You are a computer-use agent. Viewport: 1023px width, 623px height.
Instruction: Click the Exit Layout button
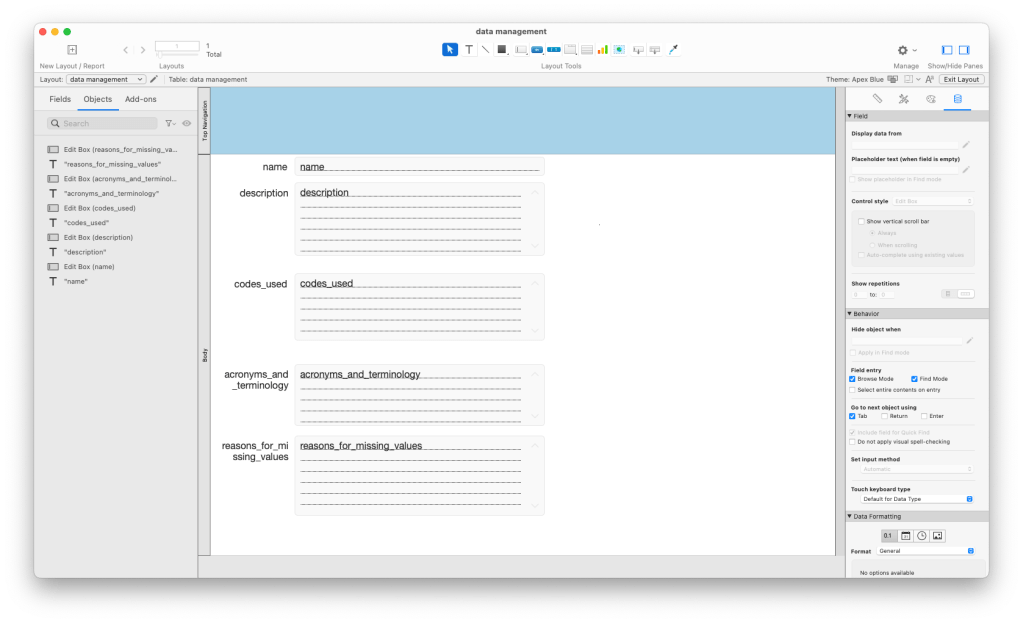[961, 79]
